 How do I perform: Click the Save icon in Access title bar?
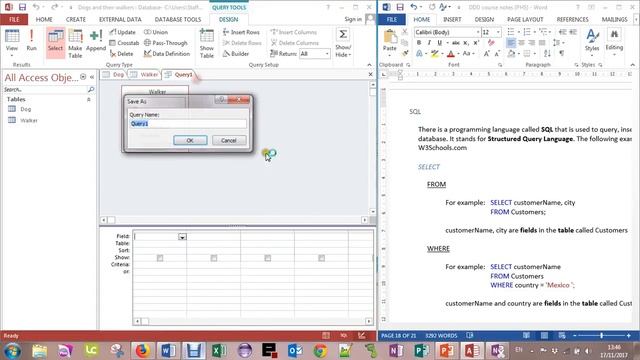(22, 7)
